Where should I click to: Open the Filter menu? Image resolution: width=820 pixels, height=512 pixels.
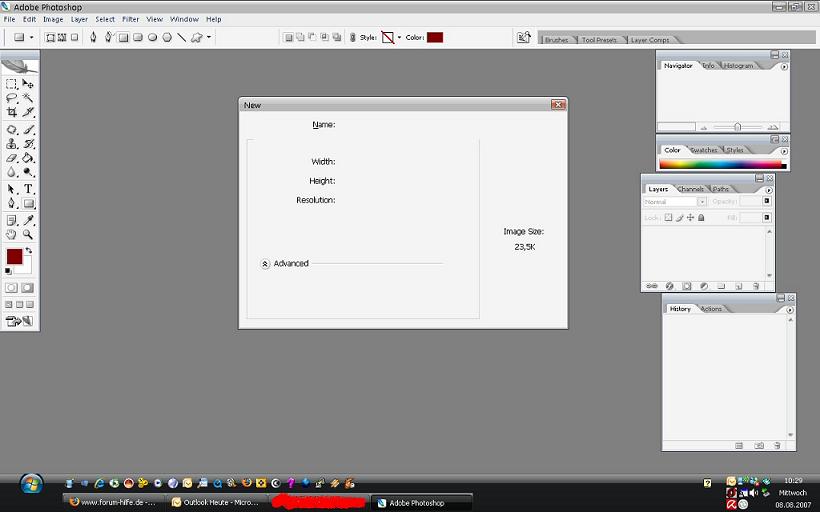click(130, 19)
